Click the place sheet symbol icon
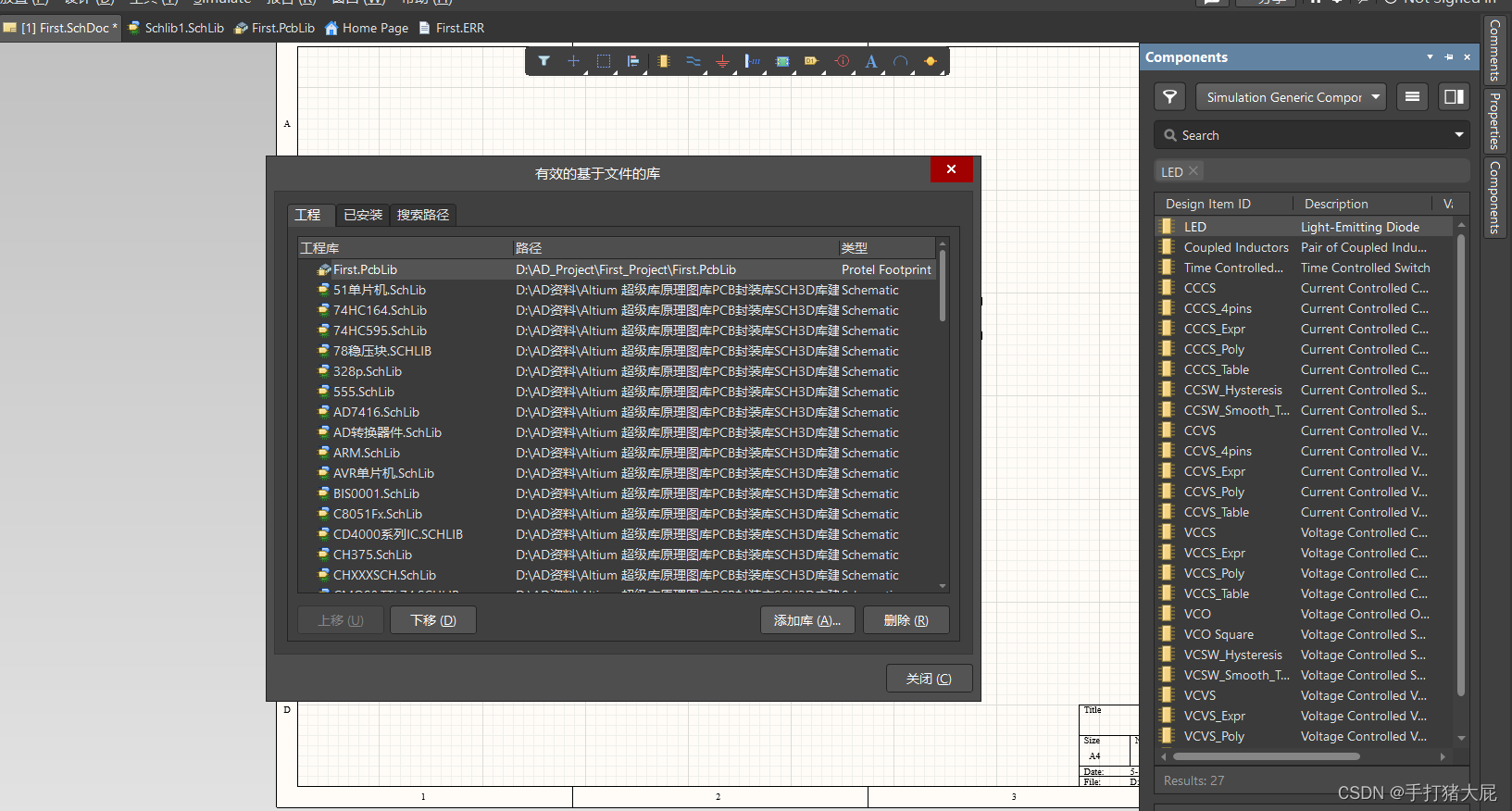The height and width of the screenshot is (811, 1512). click(782, 61)
